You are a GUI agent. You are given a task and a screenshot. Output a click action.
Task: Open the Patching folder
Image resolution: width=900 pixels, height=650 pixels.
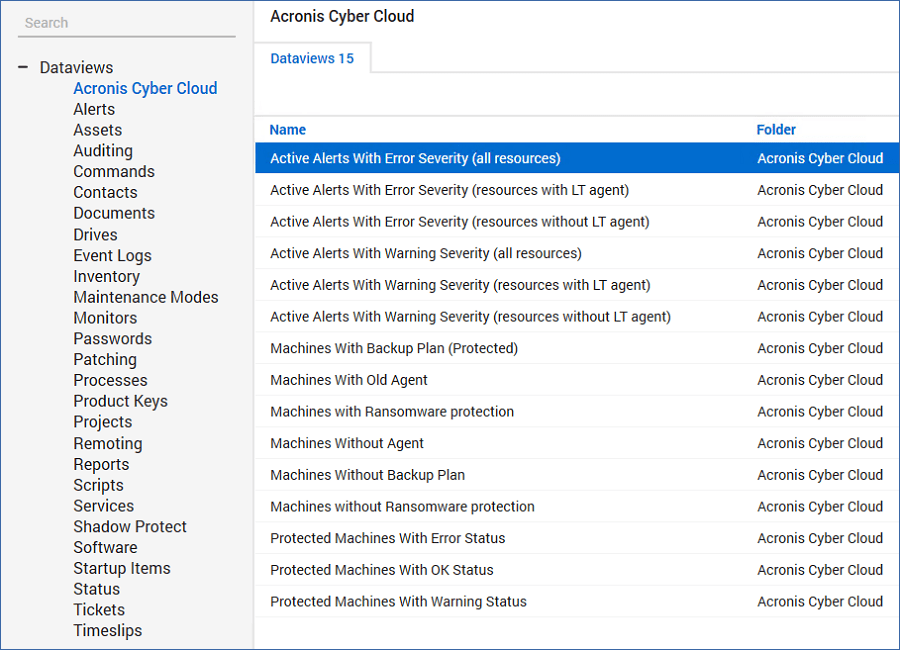[105, 359]
